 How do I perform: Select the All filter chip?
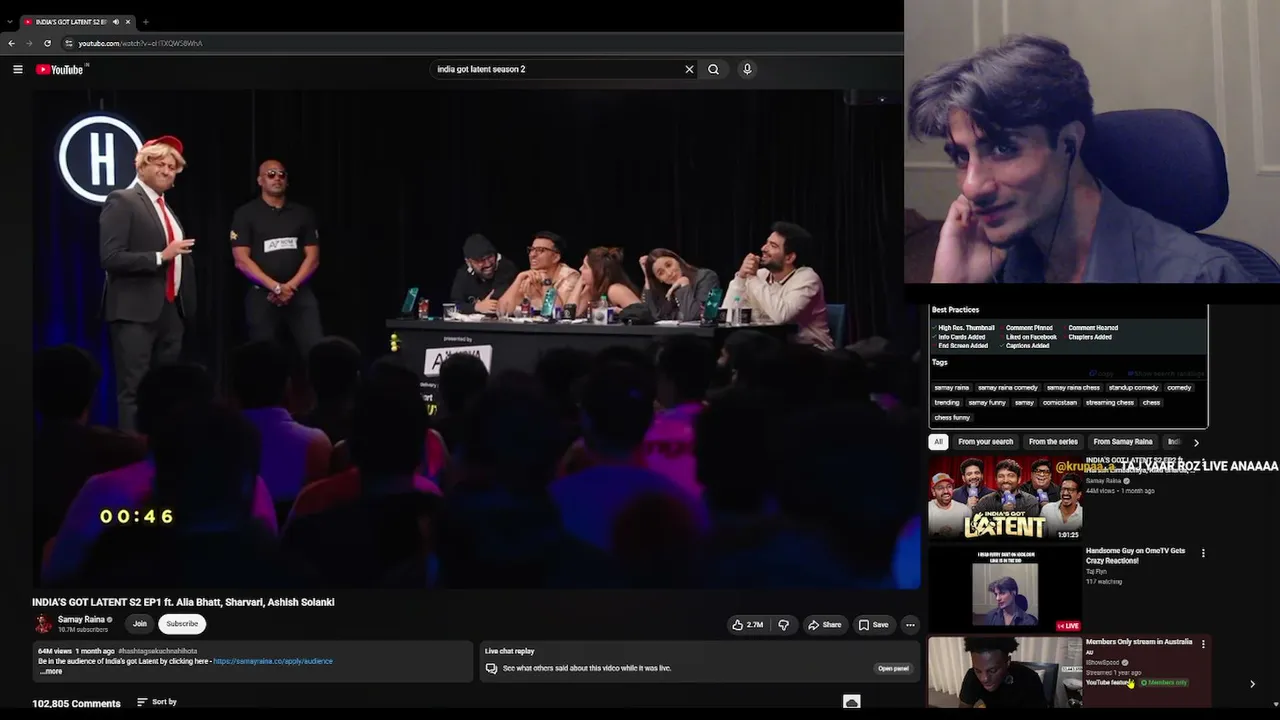tap(938, 442)
